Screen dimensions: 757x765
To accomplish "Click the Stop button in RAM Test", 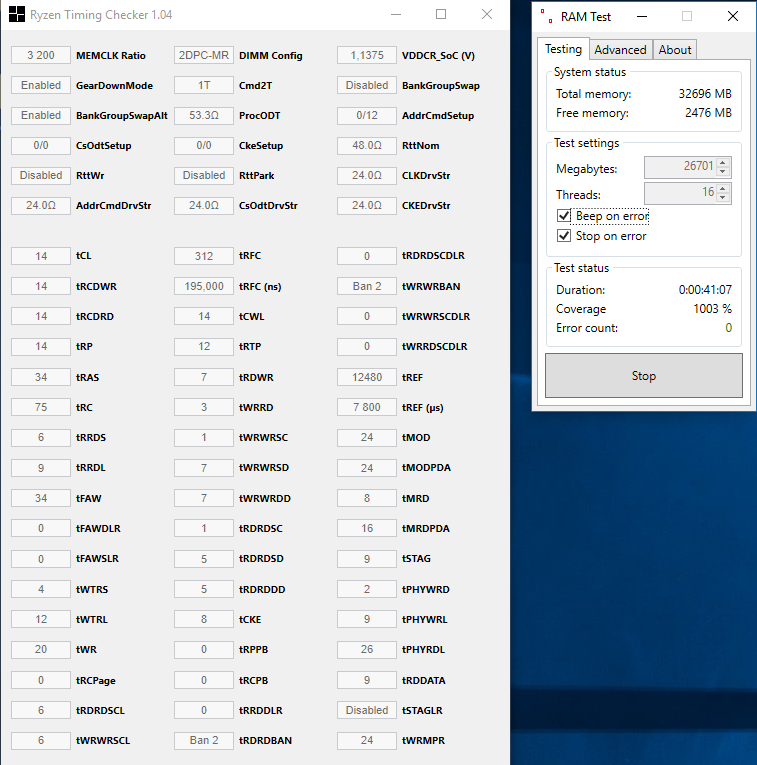I will click(644, 376).
